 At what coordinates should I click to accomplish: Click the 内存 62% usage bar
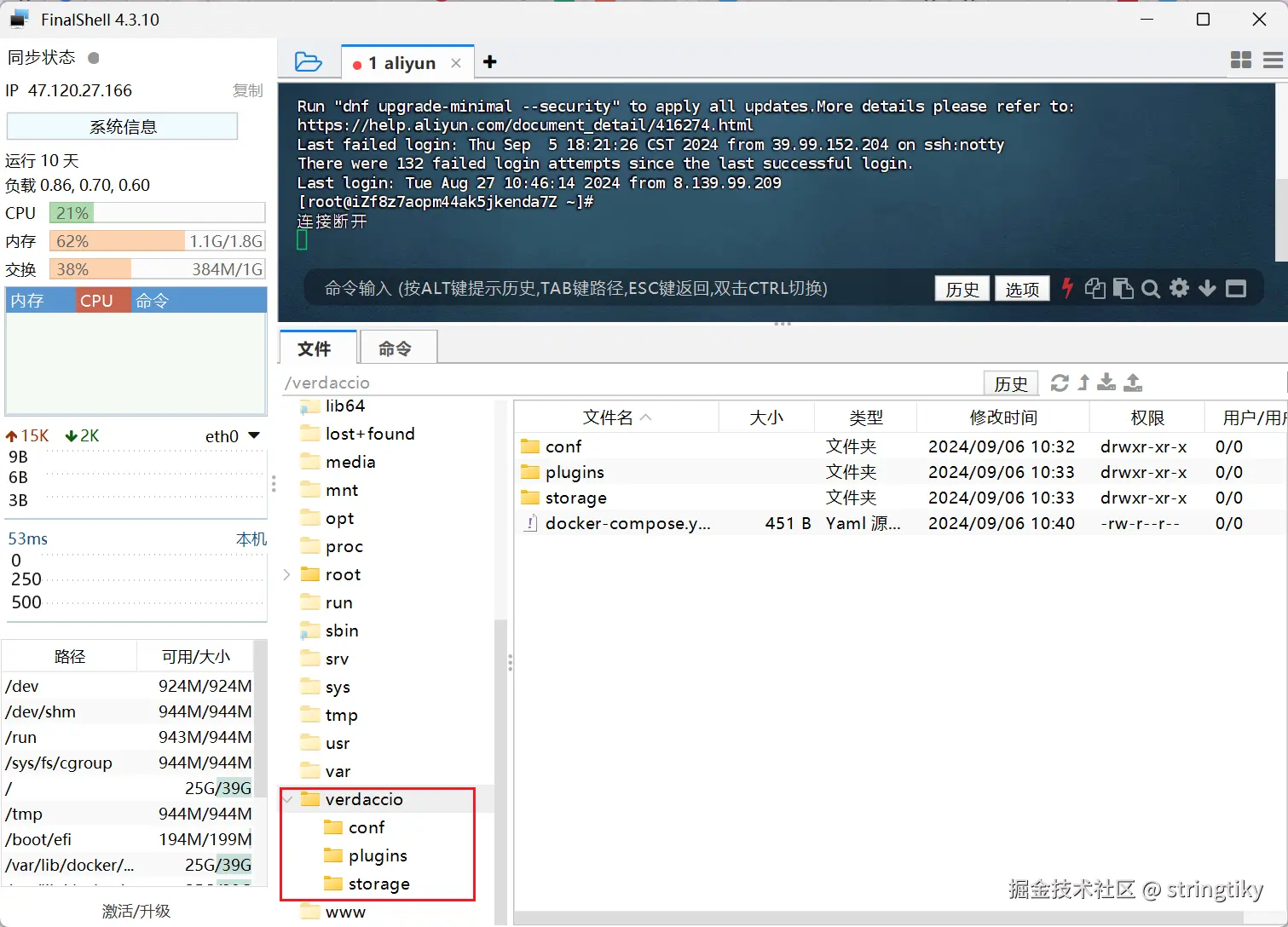point(158,241)
